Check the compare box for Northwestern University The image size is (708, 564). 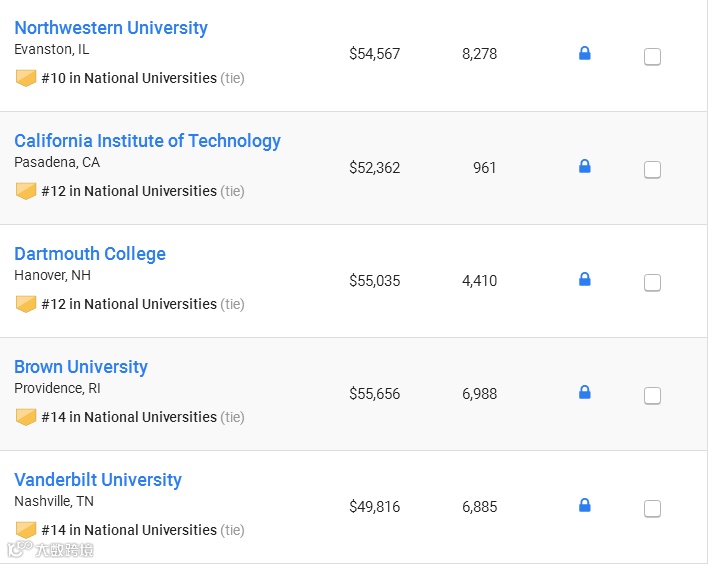(x=652, y=57)
